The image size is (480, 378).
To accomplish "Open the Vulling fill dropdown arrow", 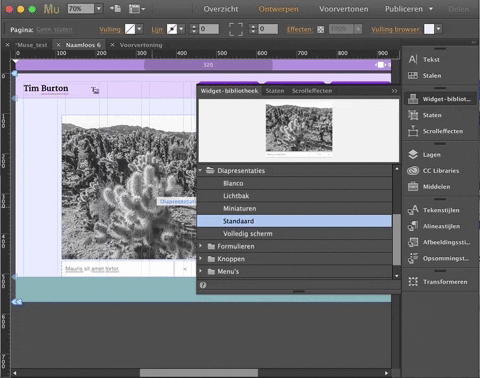I will [x=140, y=29].
